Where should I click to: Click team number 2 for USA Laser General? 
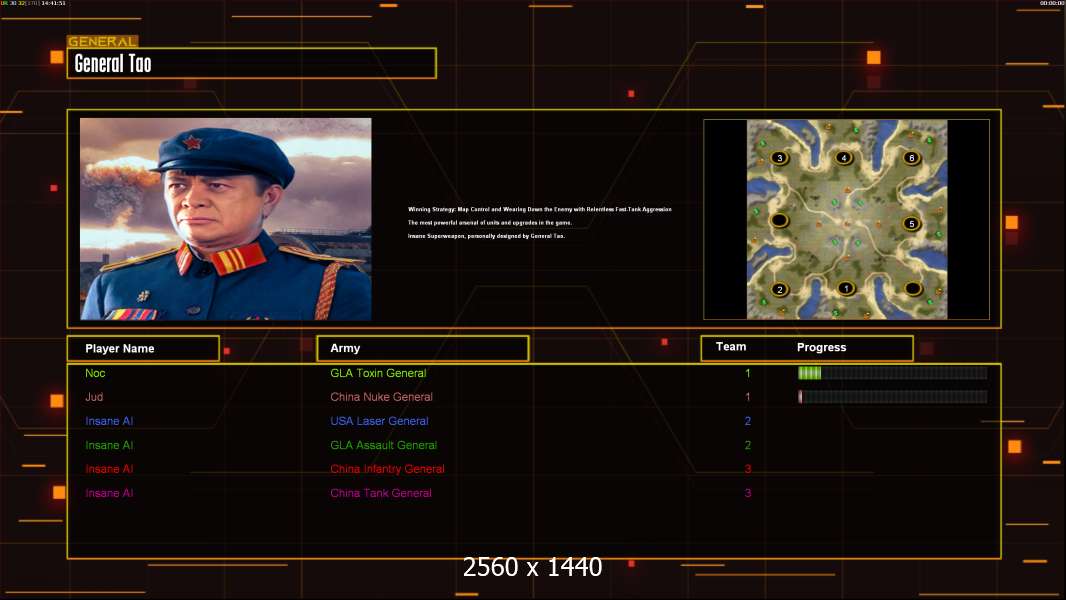coord(748,421)
